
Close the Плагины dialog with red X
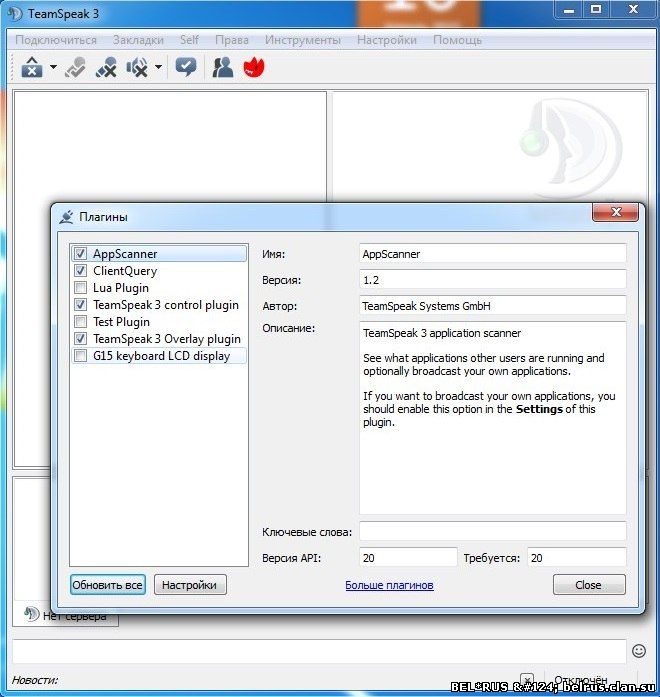[616, 212]
